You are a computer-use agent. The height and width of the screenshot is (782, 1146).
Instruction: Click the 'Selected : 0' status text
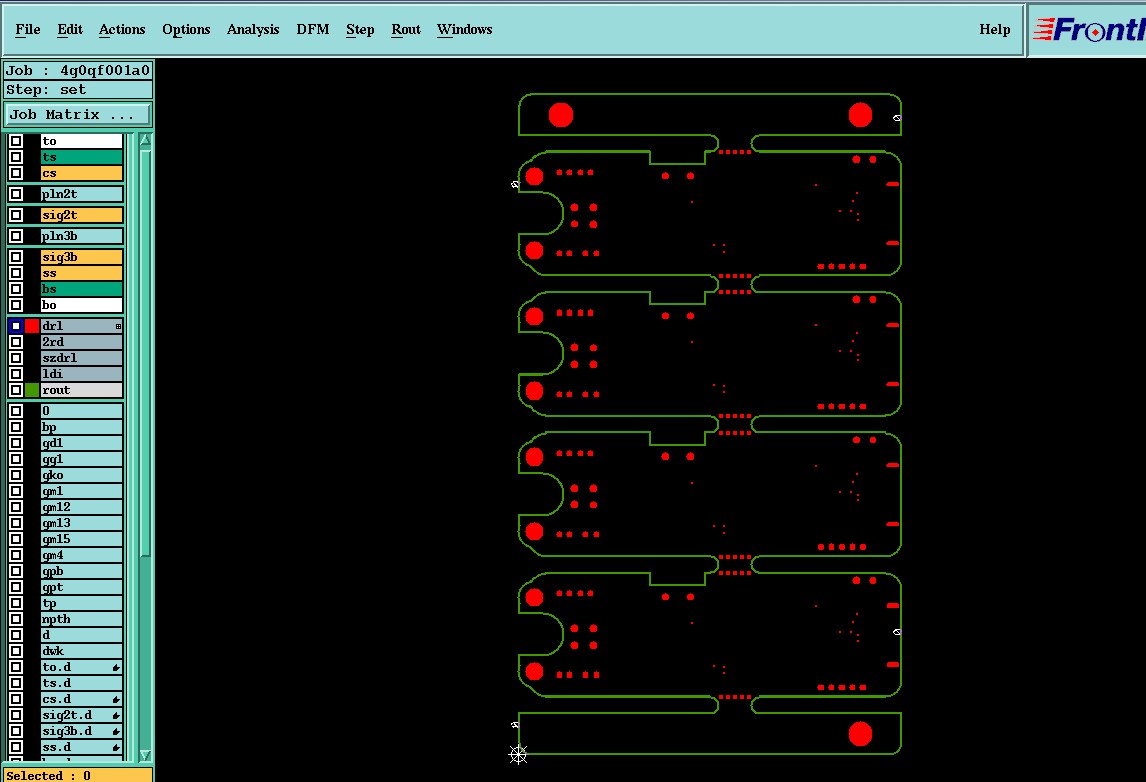point(48,775)
